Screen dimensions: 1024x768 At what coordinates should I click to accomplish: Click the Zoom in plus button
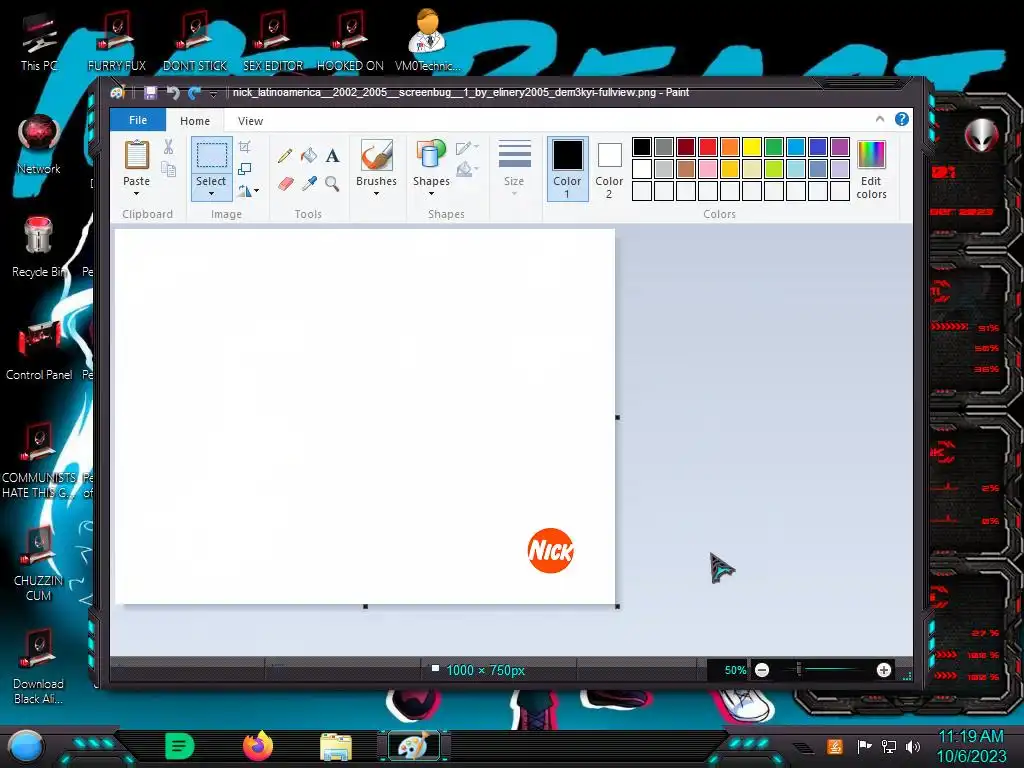point(884,670)
